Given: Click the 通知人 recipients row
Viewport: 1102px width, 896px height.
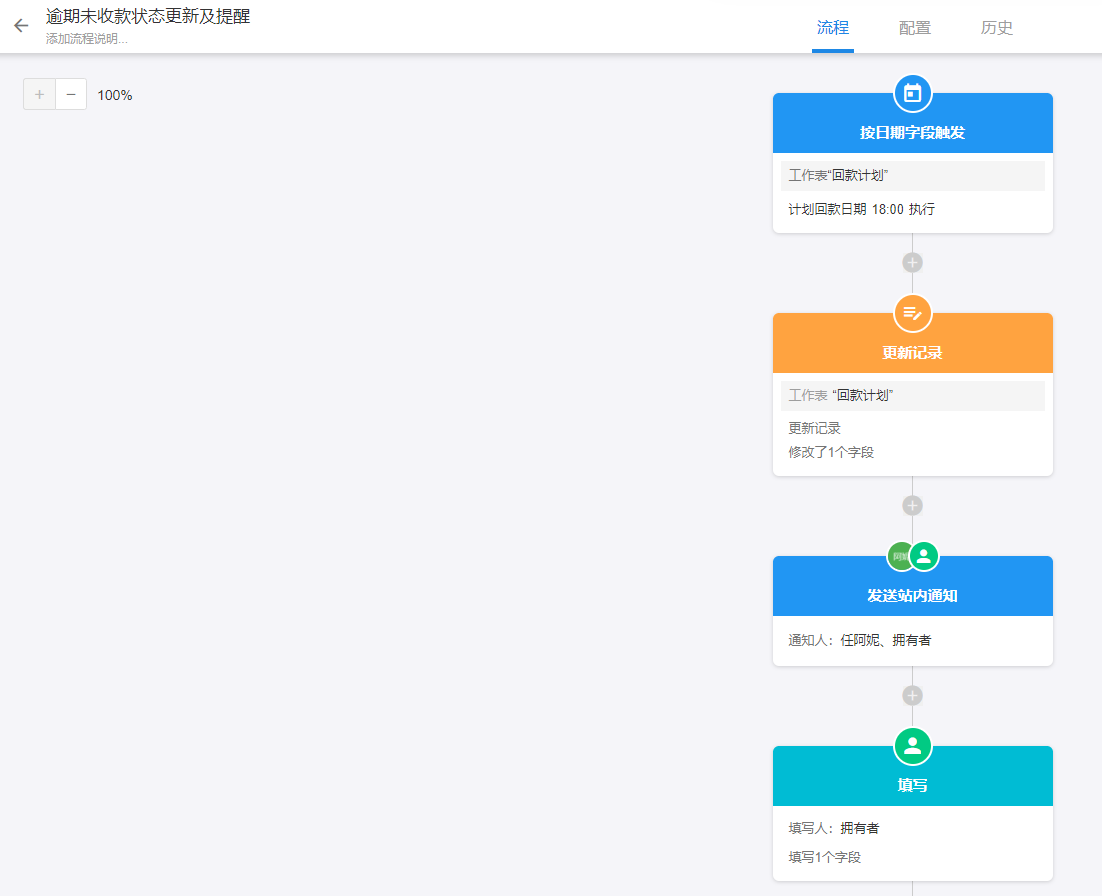Looking at the screenshot, I should (860, 640).
